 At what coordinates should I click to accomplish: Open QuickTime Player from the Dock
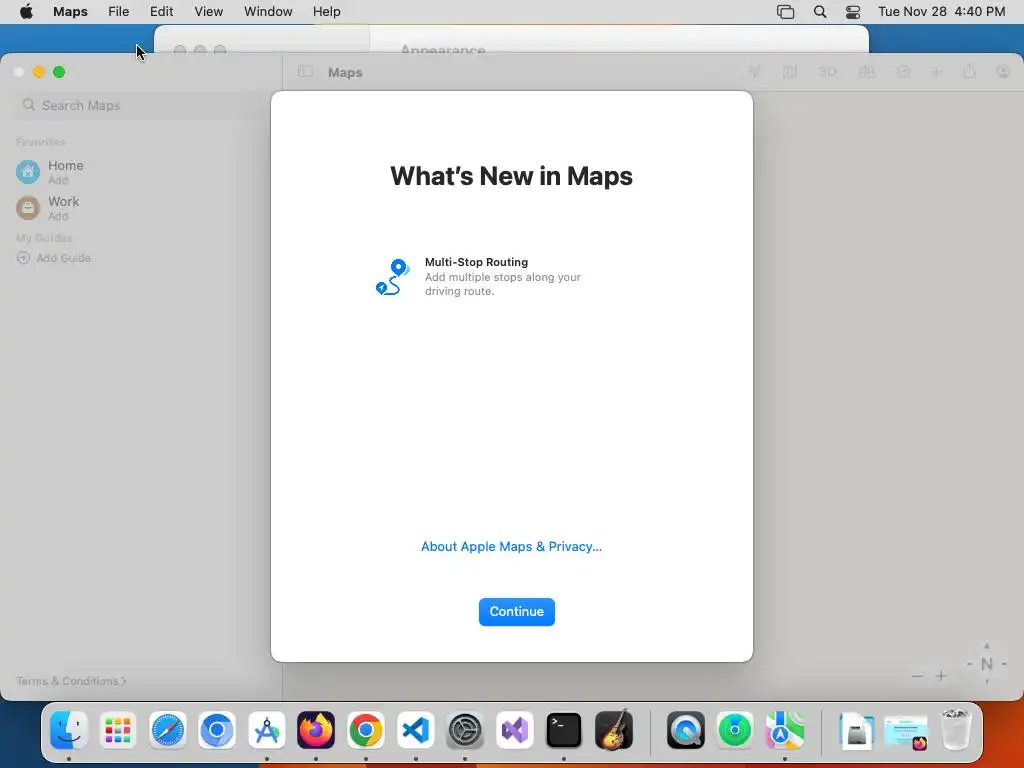[x=686, y=730]
